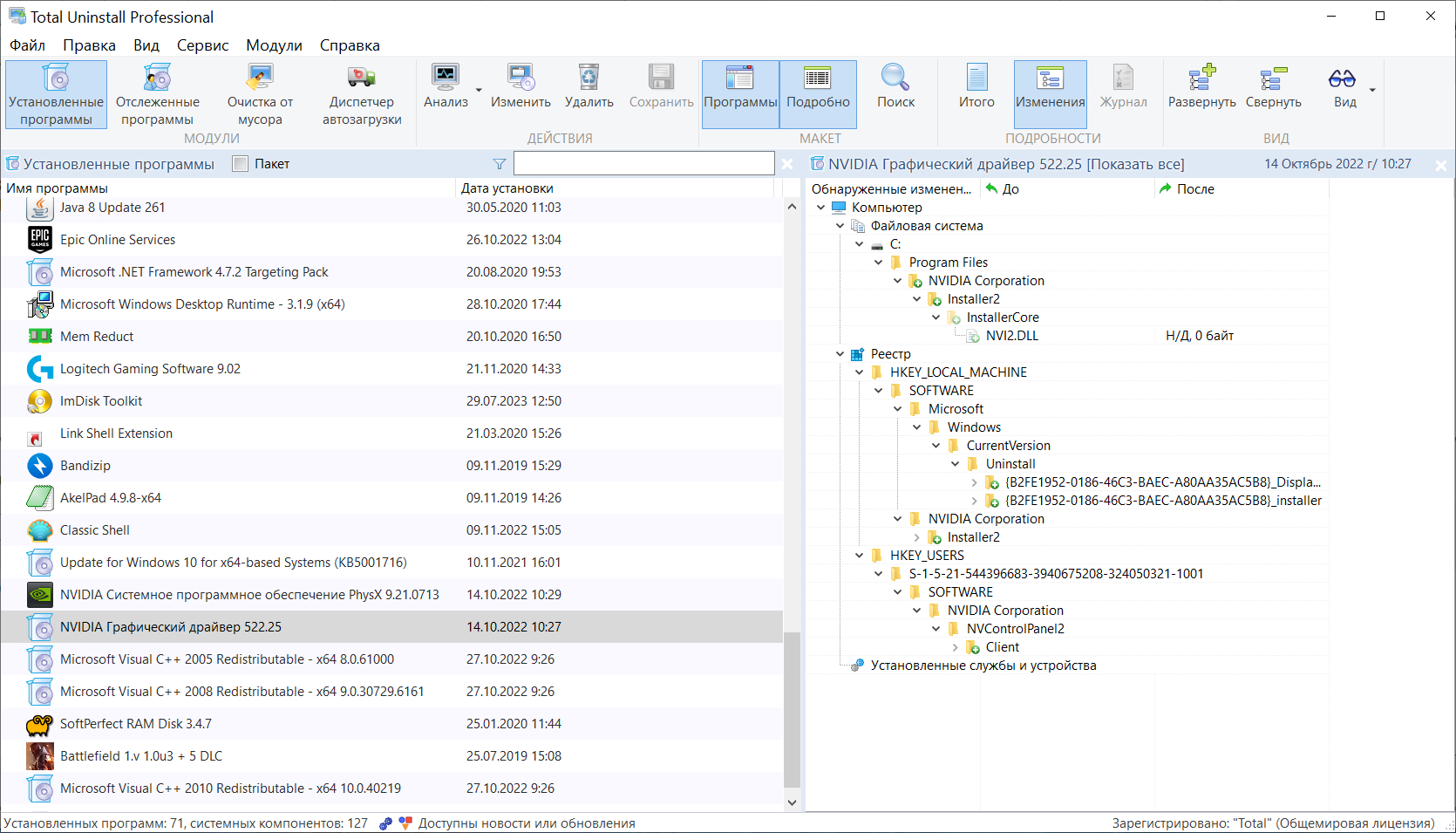Click the До column header
Screen dimensions: 1456x833
click(x=1068, y=189)
